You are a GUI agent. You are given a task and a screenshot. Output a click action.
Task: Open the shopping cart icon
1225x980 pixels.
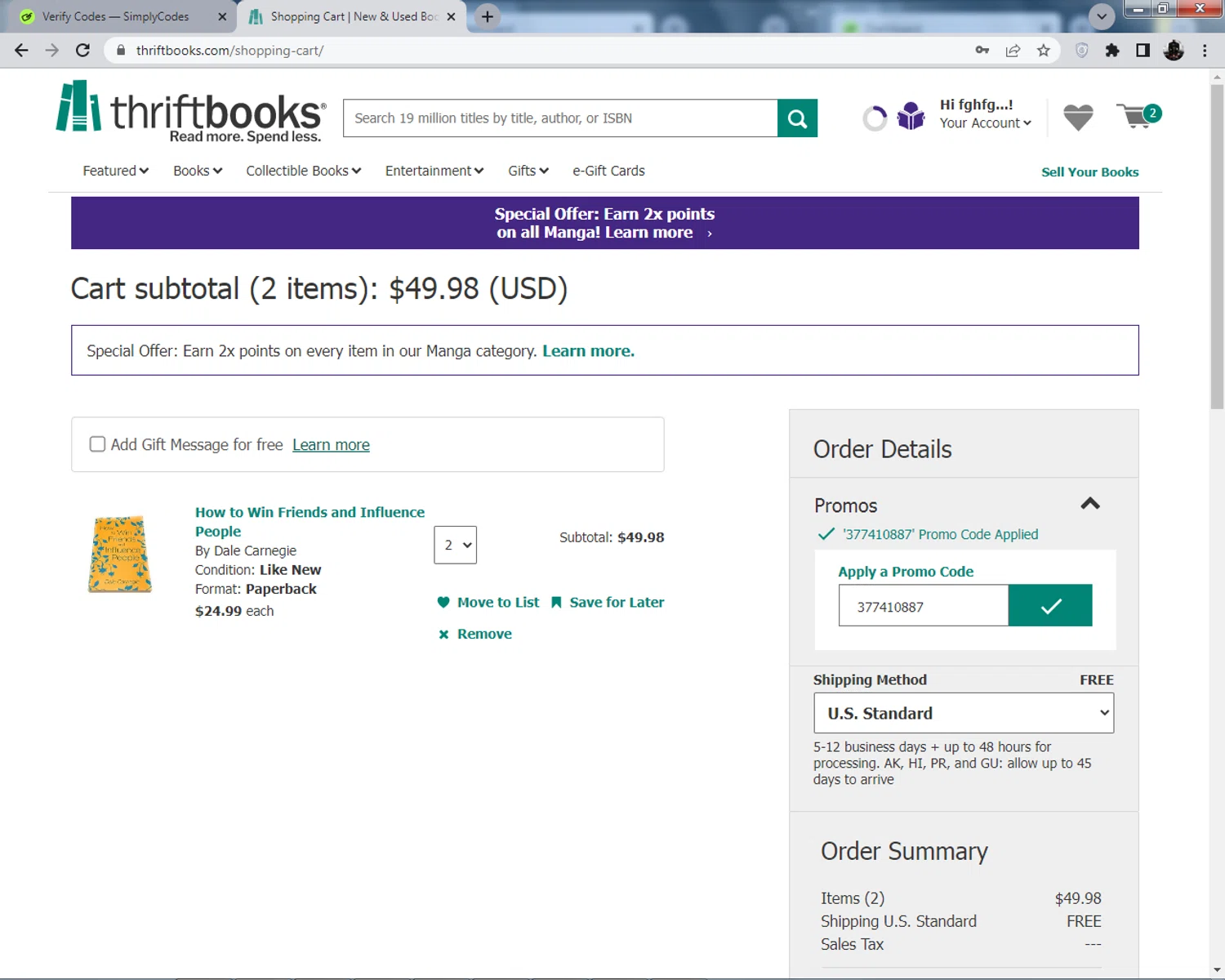[x=1138, y=116]
